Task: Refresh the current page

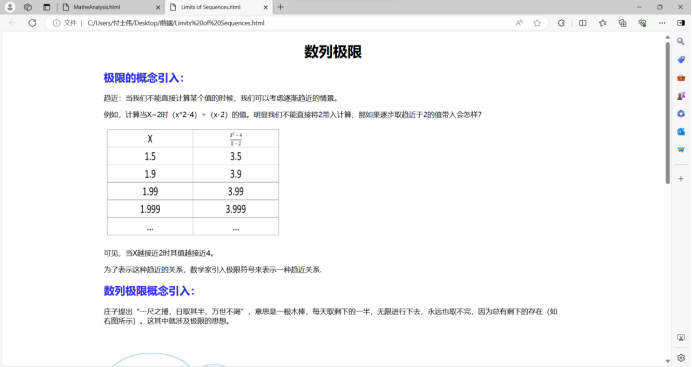Action: click(x=32, y=23)
